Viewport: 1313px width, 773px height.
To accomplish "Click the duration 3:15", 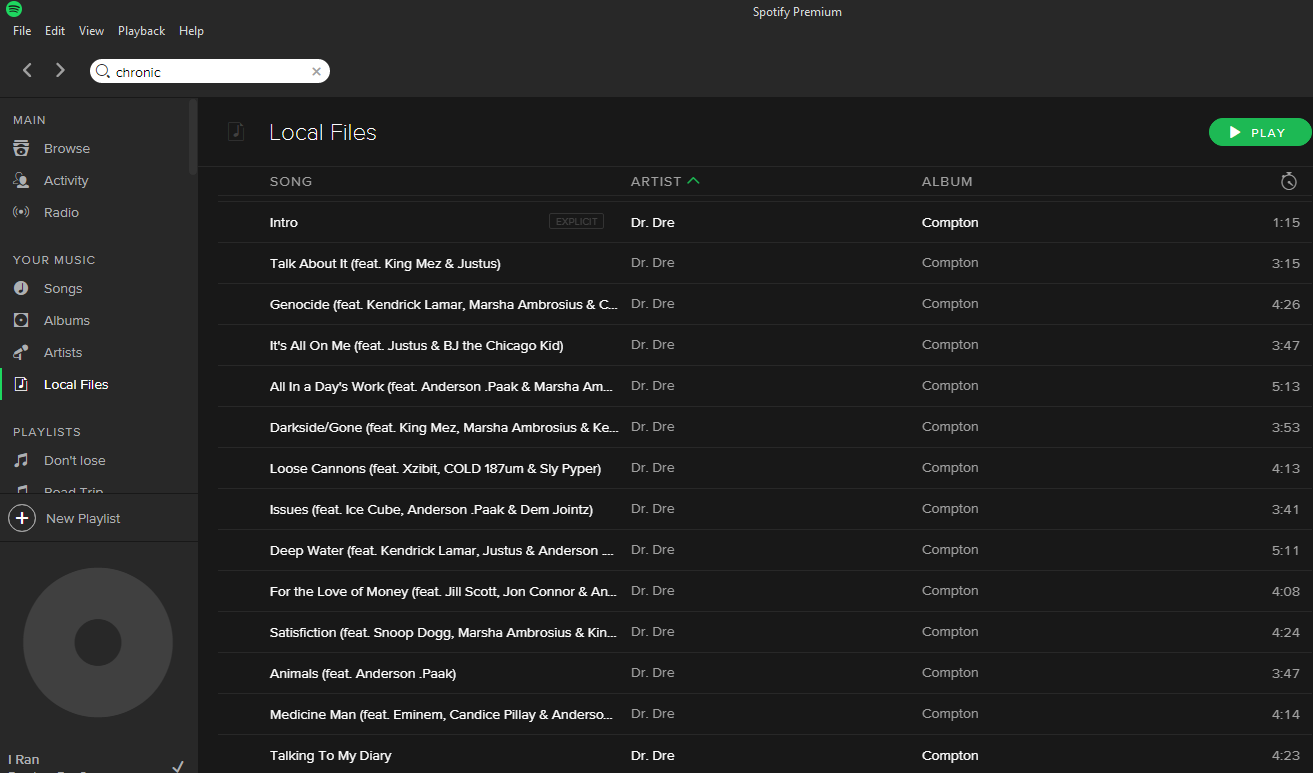I will [x=1286, y=264].
